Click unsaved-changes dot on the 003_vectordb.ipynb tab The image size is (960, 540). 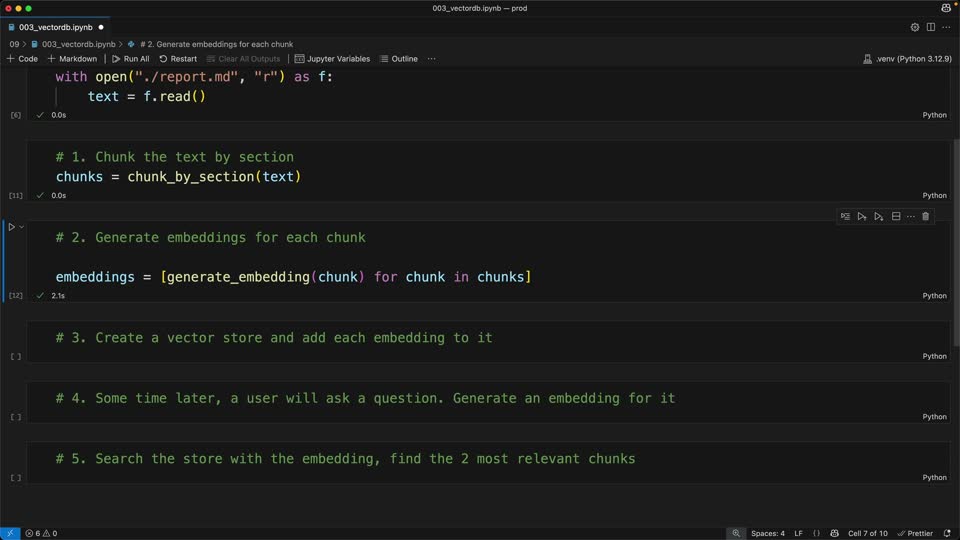[x=101, y=27]
